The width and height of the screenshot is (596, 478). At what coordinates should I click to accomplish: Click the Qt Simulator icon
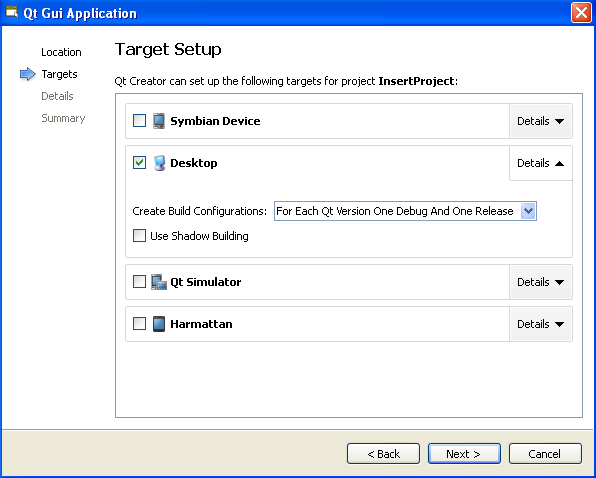(159, 282)
